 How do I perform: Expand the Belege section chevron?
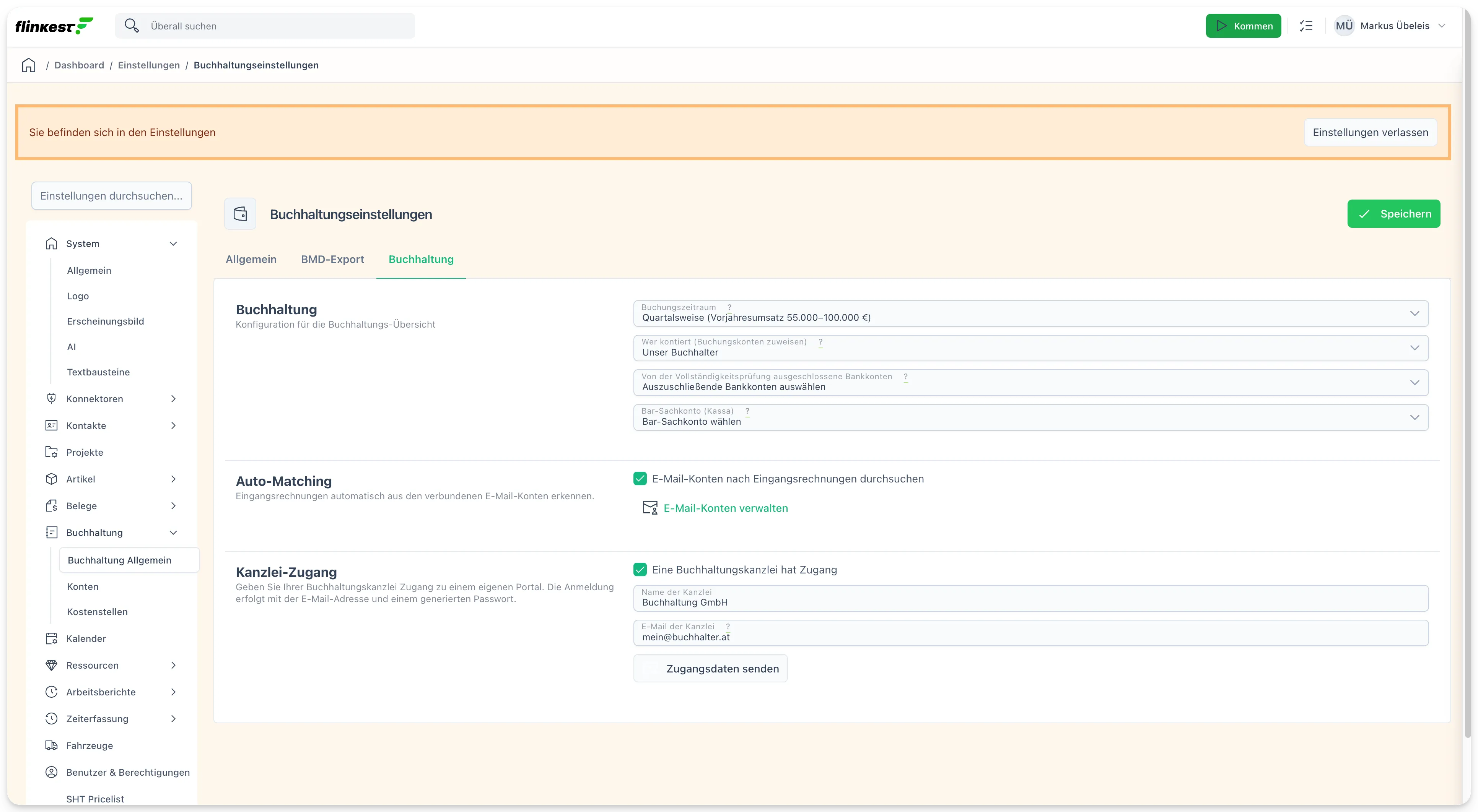[173, 506]
